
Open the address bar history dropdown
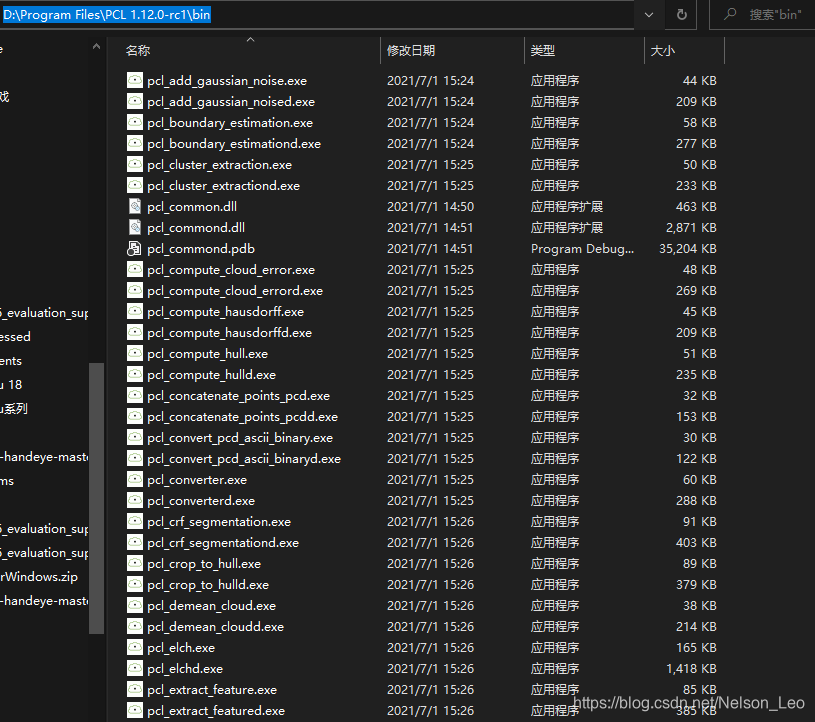[x=649, y=15]
